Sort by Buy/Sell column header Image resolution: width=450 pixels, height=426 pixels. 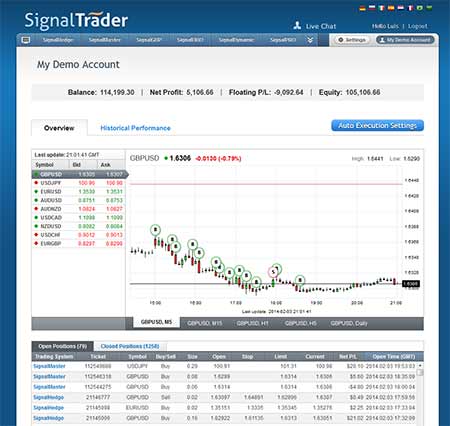click(x=166, y=357)
